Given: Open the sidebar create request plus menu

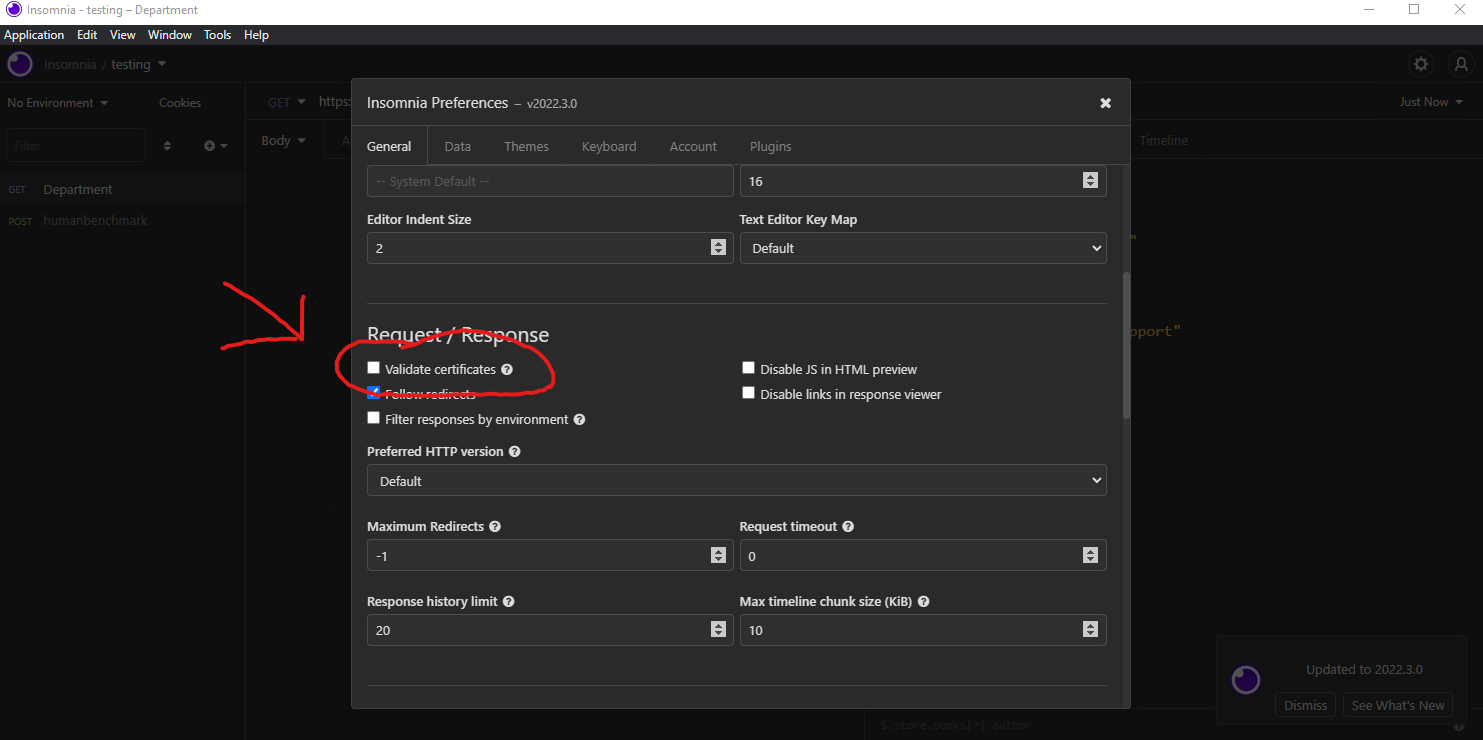Looking at the screenshot, I should click(x=216, y=146).
